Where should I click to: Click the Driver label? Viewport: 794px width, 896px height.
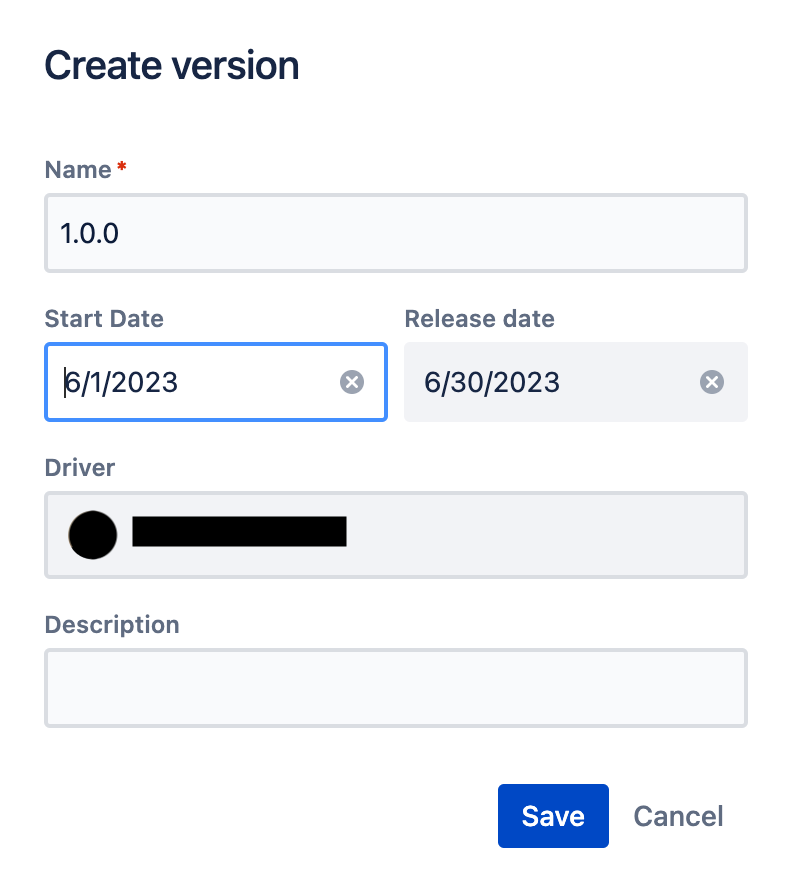pos(80,467)
